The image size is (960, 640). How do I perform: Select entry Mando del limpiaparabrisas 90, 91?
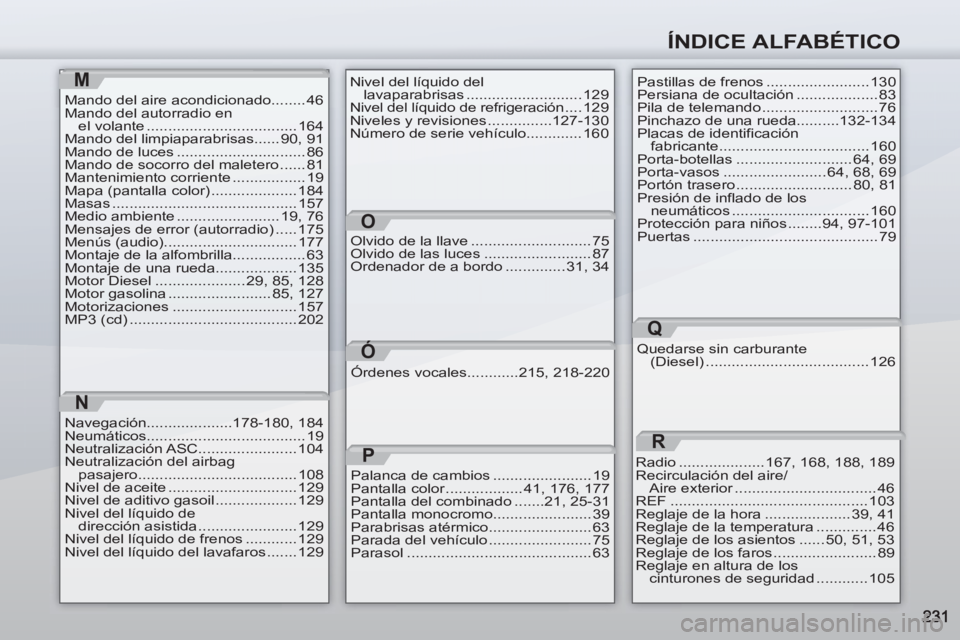pos(194,139)
